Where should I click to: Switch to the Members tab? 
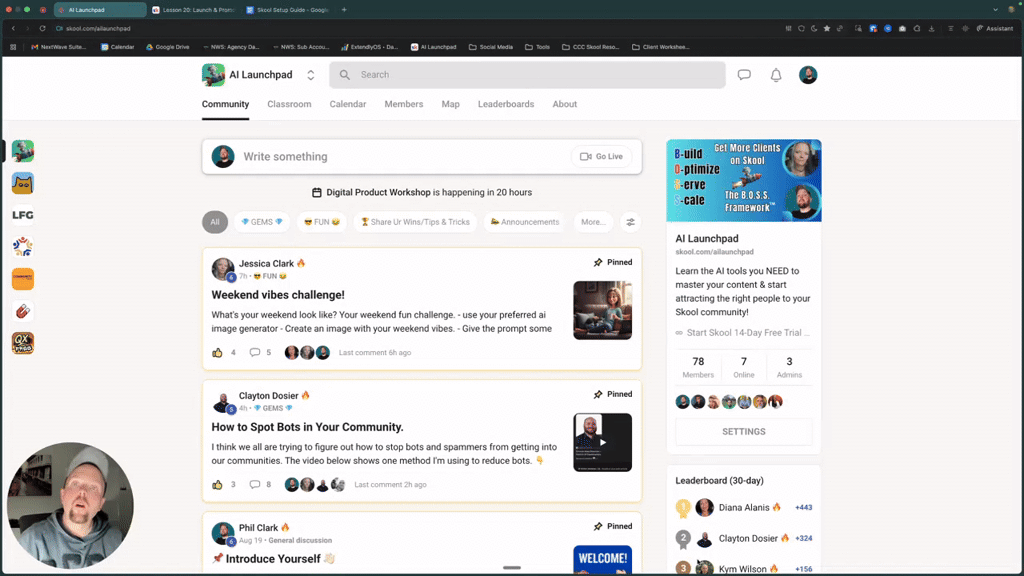(404, 104)
